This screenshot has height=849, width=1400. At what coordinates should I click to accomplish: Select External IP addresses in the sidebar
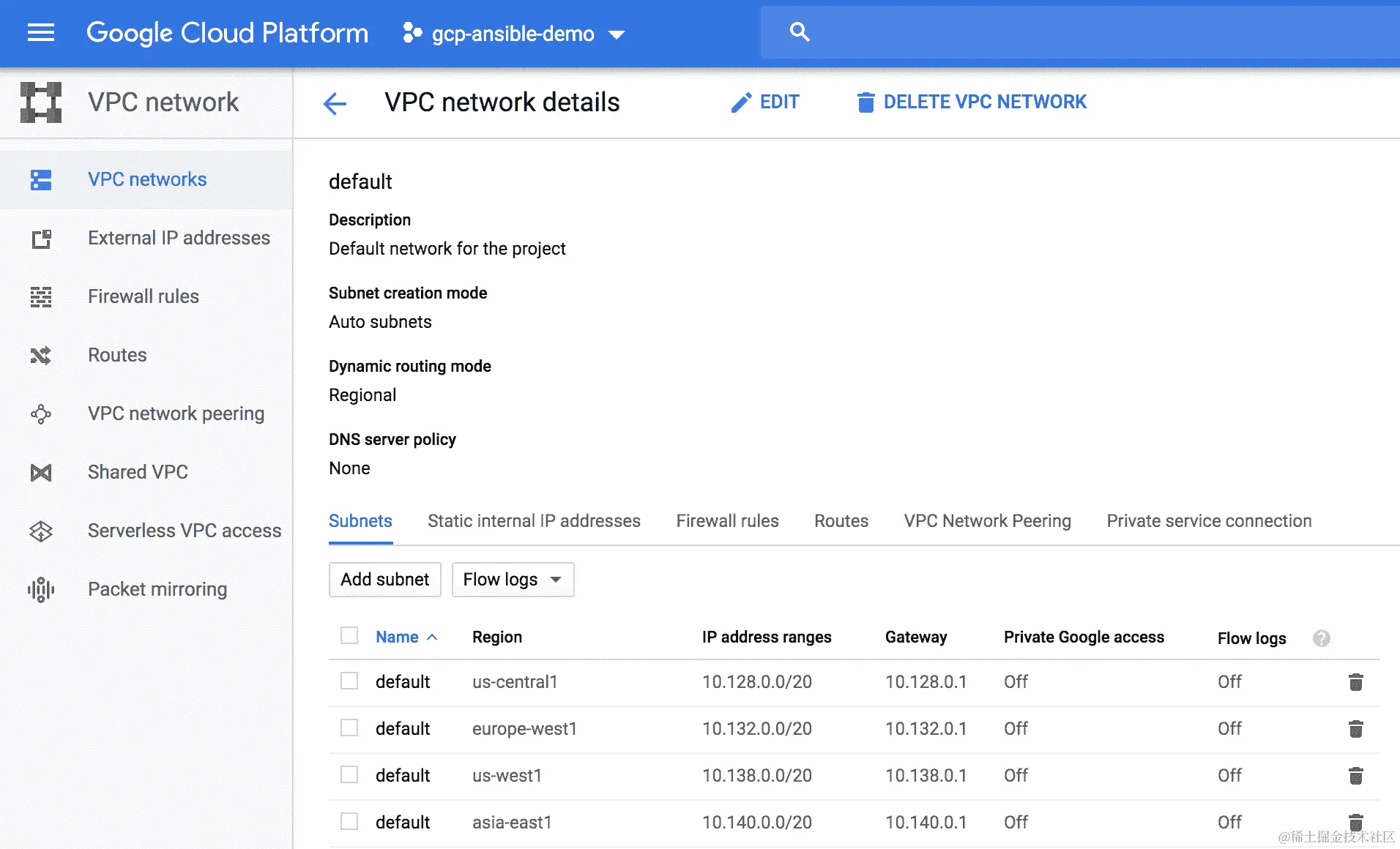pyautogui.click(x=146, y=239)
